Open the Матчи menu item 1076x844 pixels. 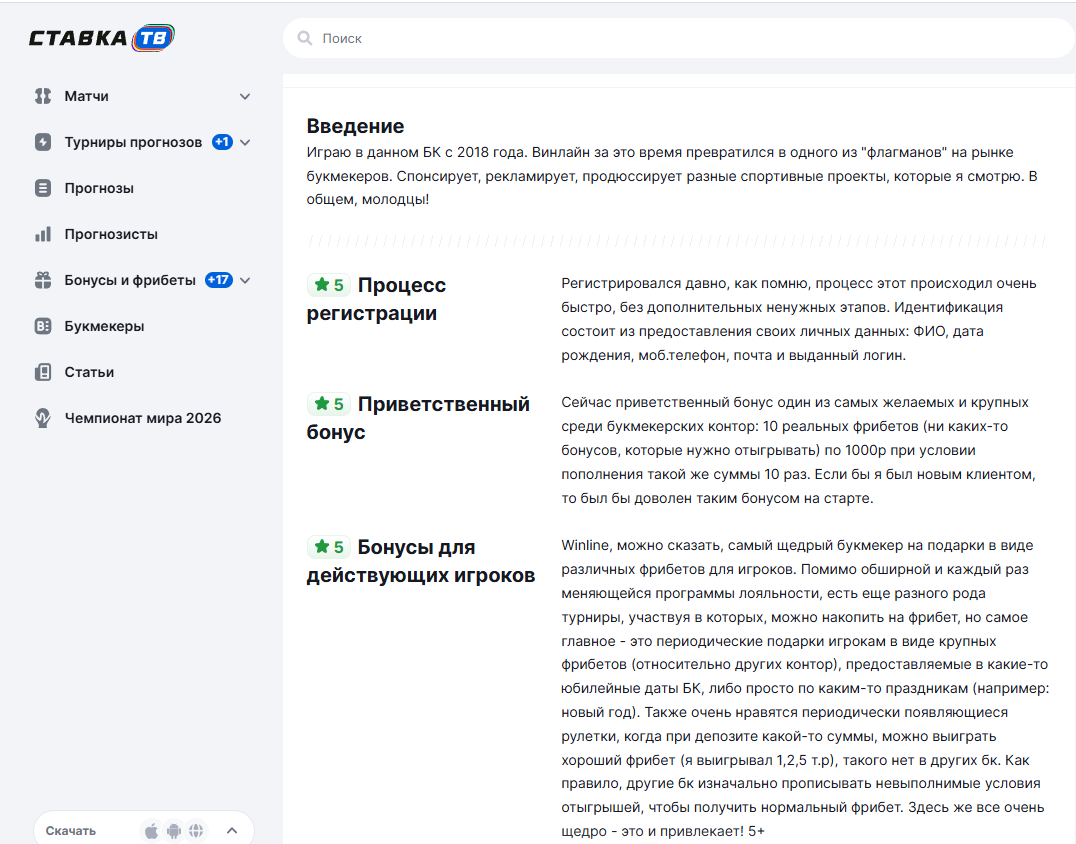[86, 96]
